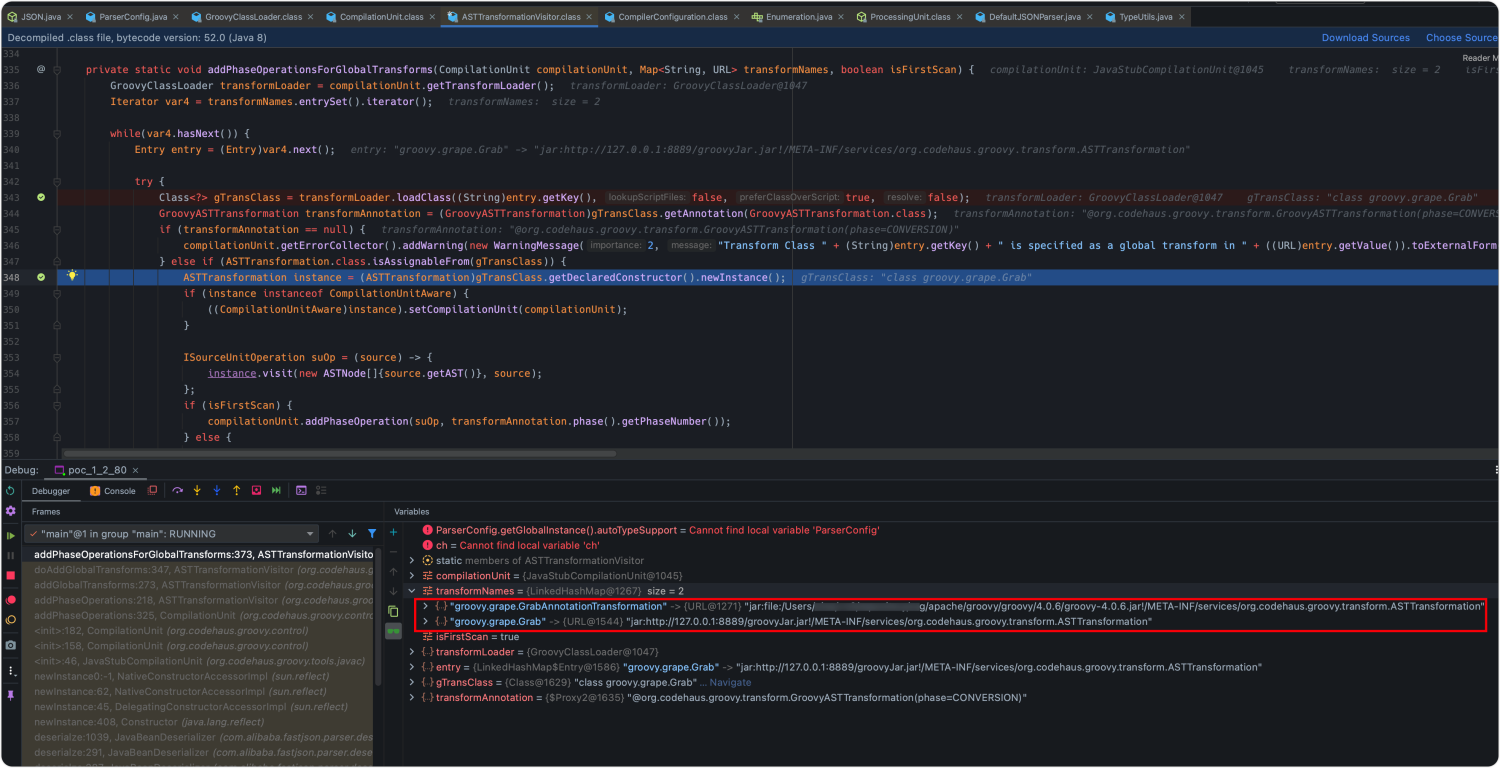
Task: Click Drop Frame icon
Action: point(256,490)
